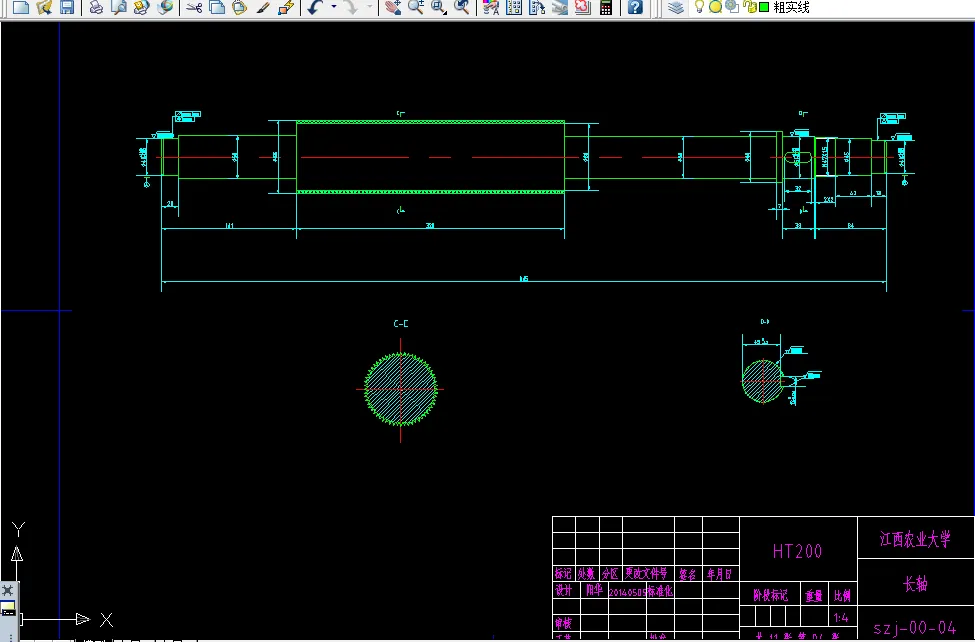Screen dimensions: 975x642
Task: Open the Sheet Set Manager icon
Action: tap(560, 7)
